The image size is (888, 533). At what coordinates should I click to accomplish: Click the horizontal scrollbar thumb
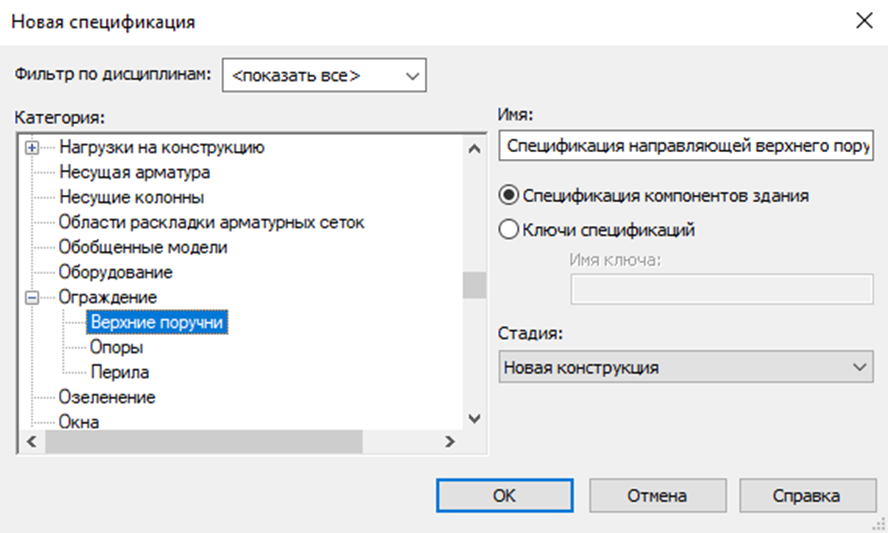(204, 441)
